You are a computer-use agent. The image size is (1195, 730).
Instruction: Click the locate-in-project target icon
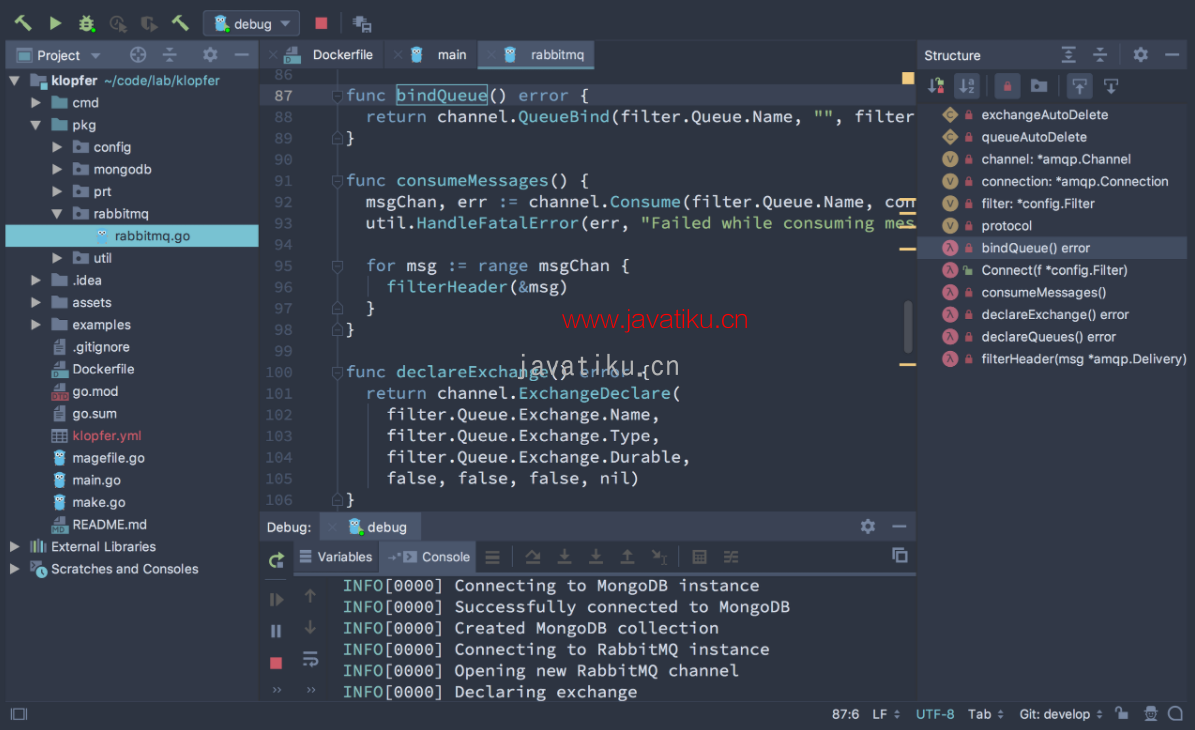138,55
